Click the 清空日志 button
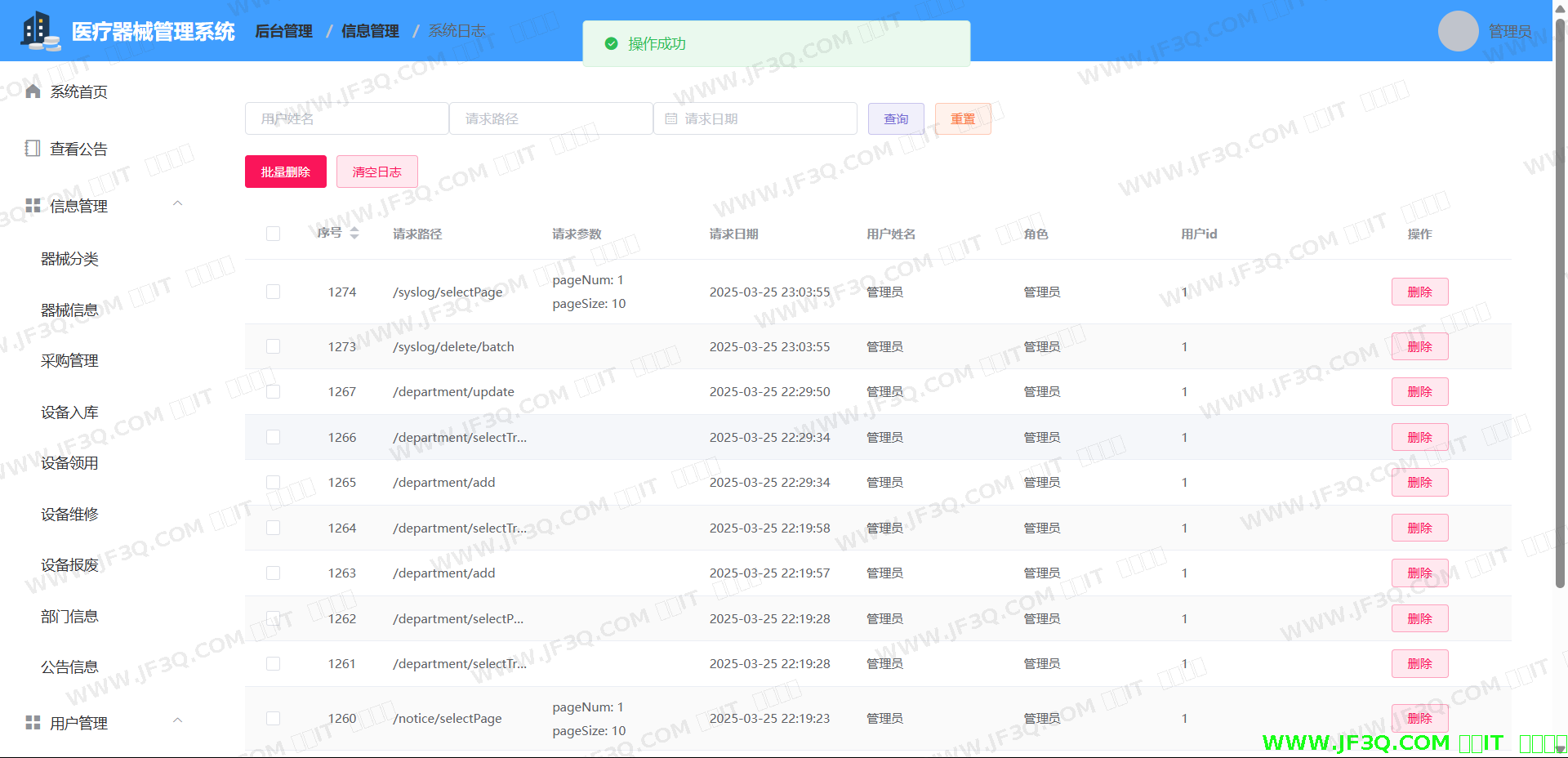1568x758 pixels. (x=376, y=172)
